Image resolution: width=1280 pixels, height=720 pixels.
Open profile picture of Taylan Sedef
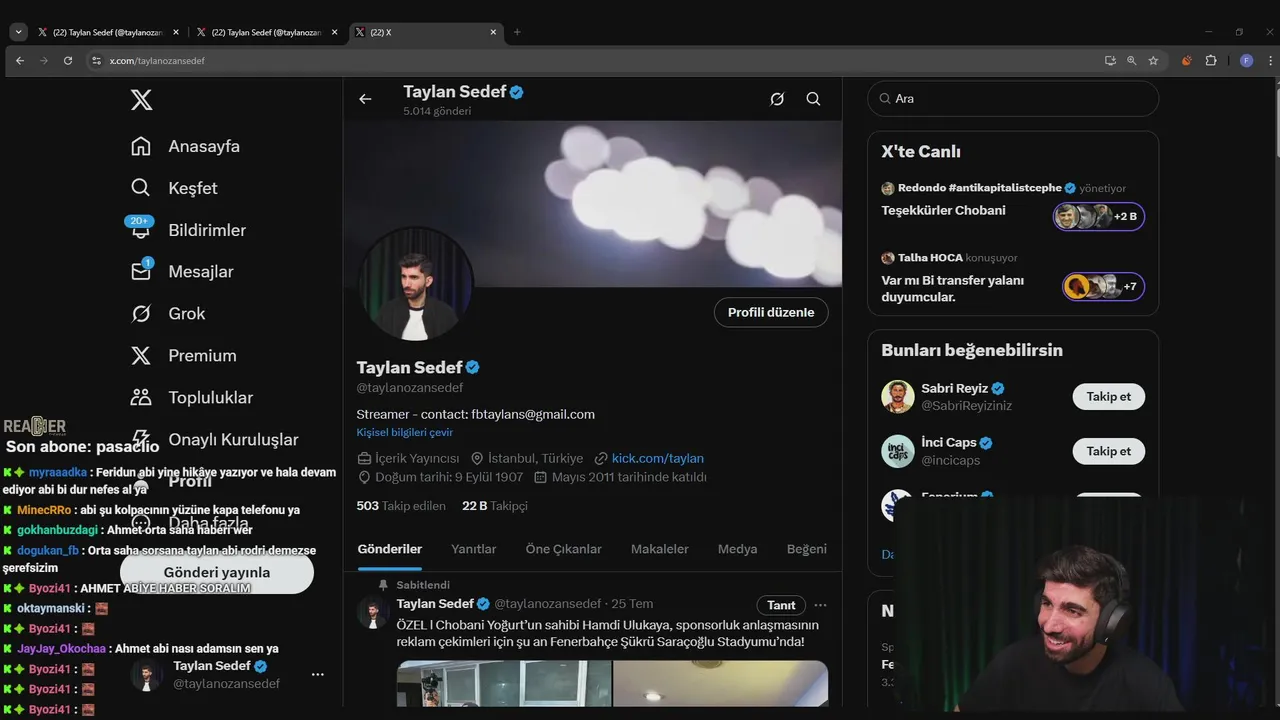point(416,284)
